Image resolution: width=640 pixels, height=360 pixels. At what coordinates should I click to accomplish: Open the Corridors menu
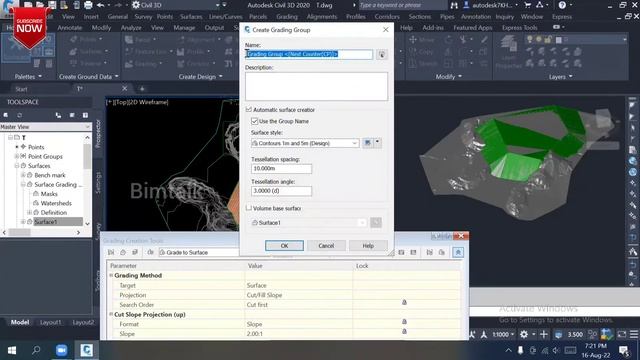[387, 17]
